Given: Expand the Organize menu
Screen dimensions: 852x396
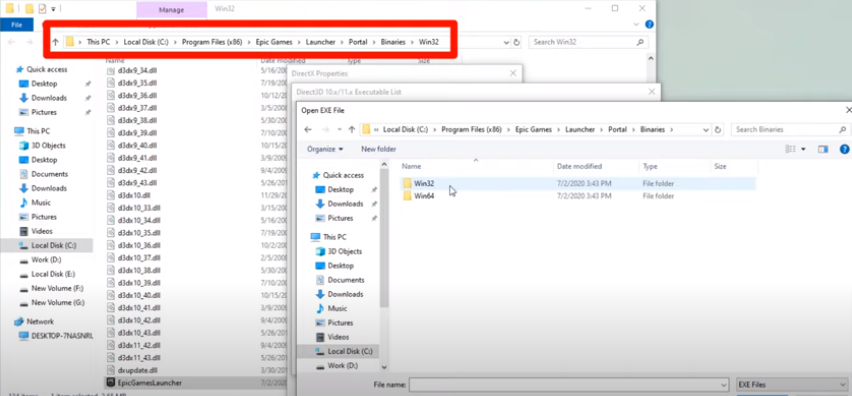Looking at the screenshot, I should tap(325, 149).
